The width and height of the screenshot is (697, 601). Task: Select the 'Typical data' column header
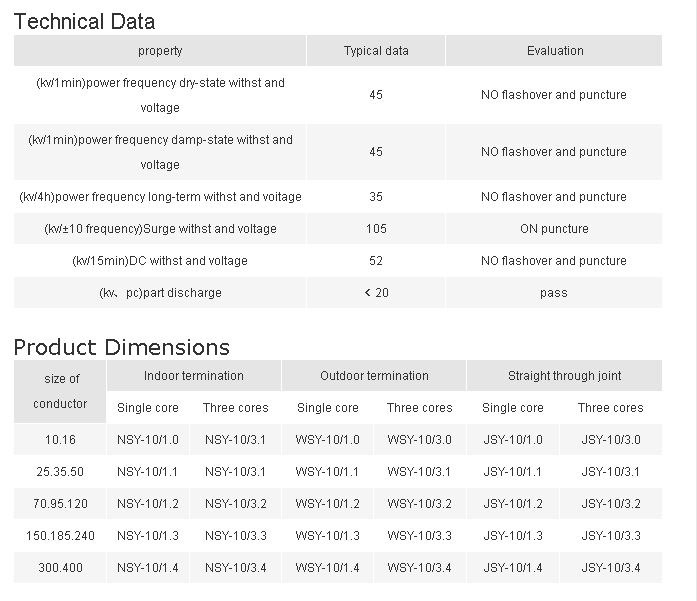point(376,51)
